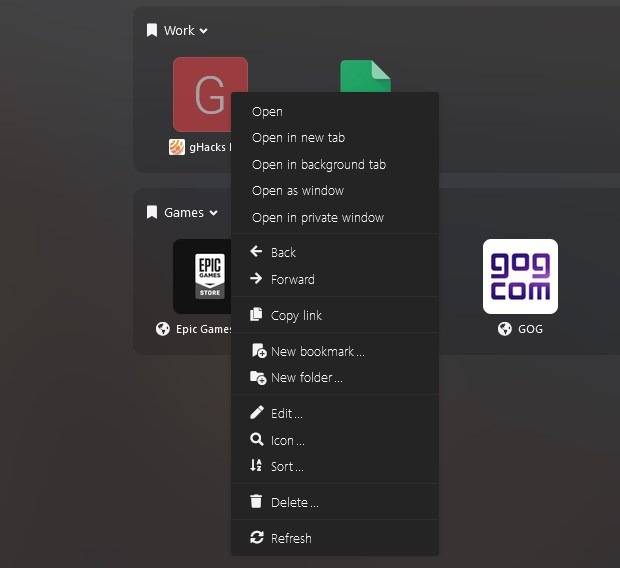The width and height of the screenshot is (620, 568).
Task: Choose Open as window
Action: [x=335, y=191]
